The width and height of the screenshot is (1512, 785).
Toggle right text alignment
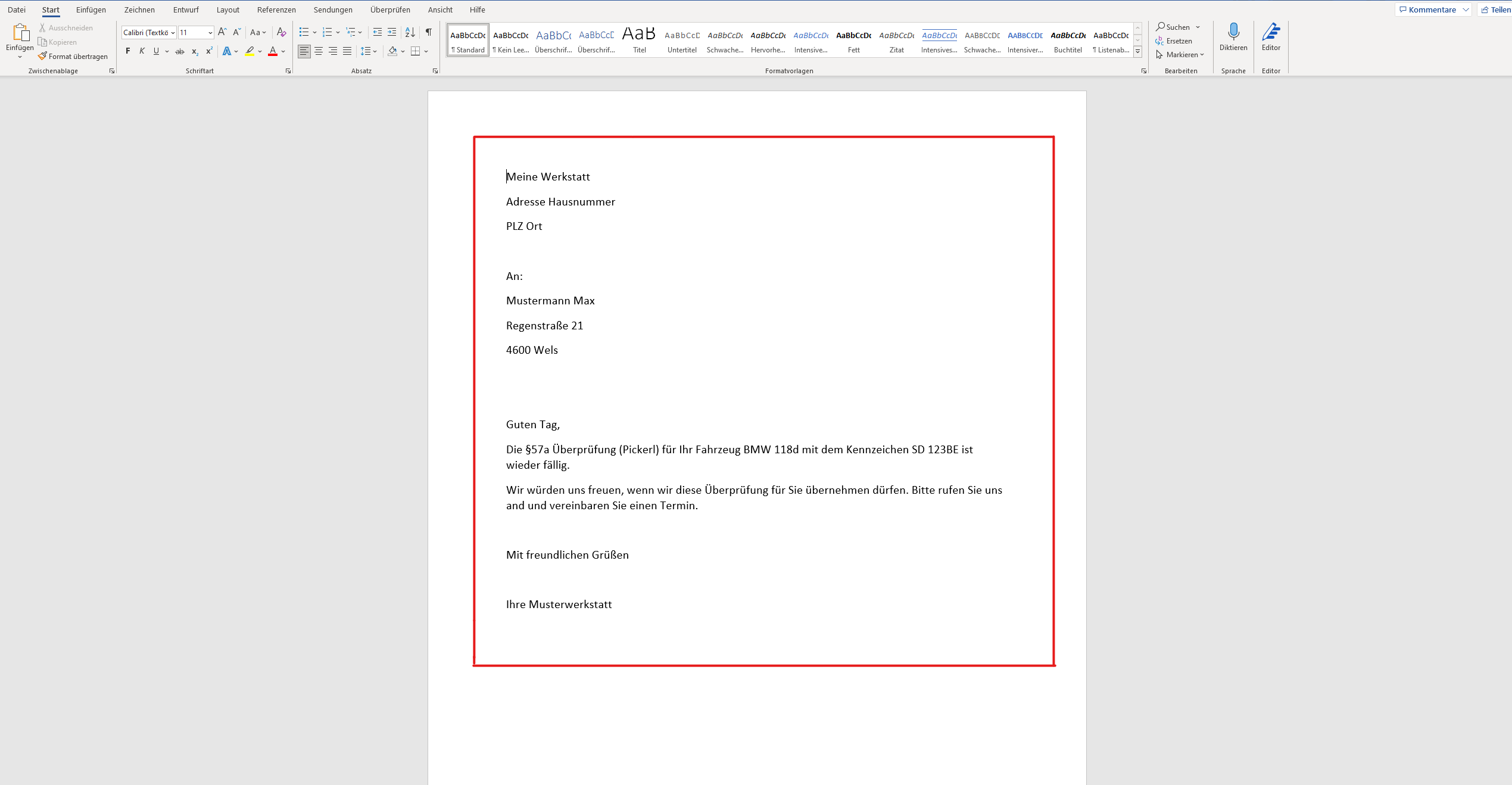[333, 52]
